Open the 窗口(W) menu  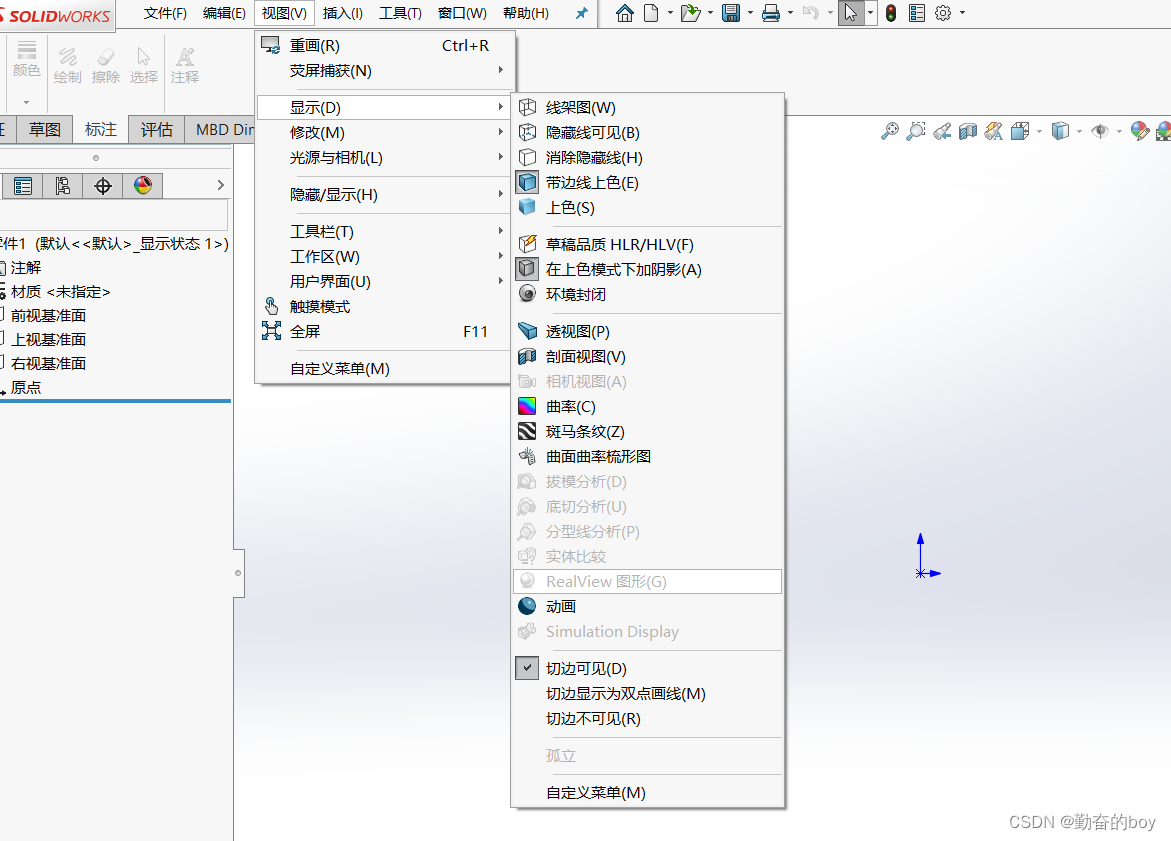pos(462,13)
